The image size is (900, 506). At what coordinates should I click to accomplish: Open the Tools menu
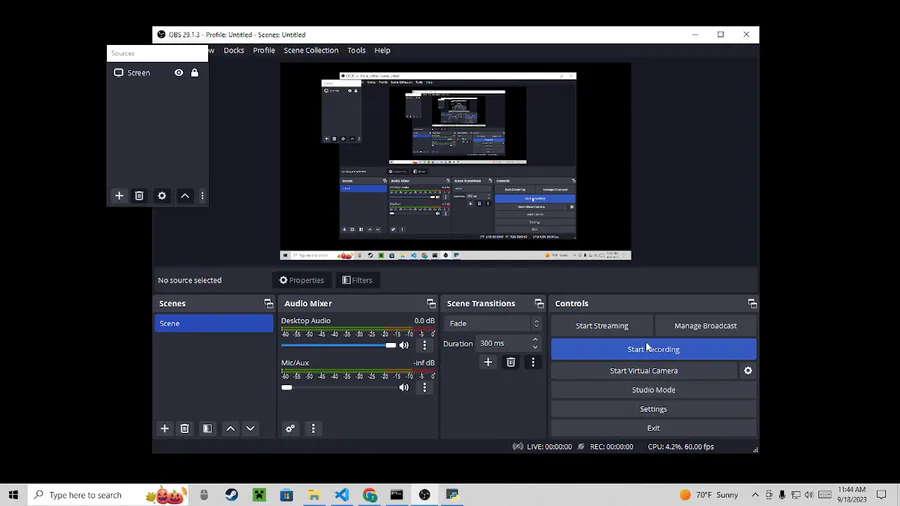[x=356, y=50]
